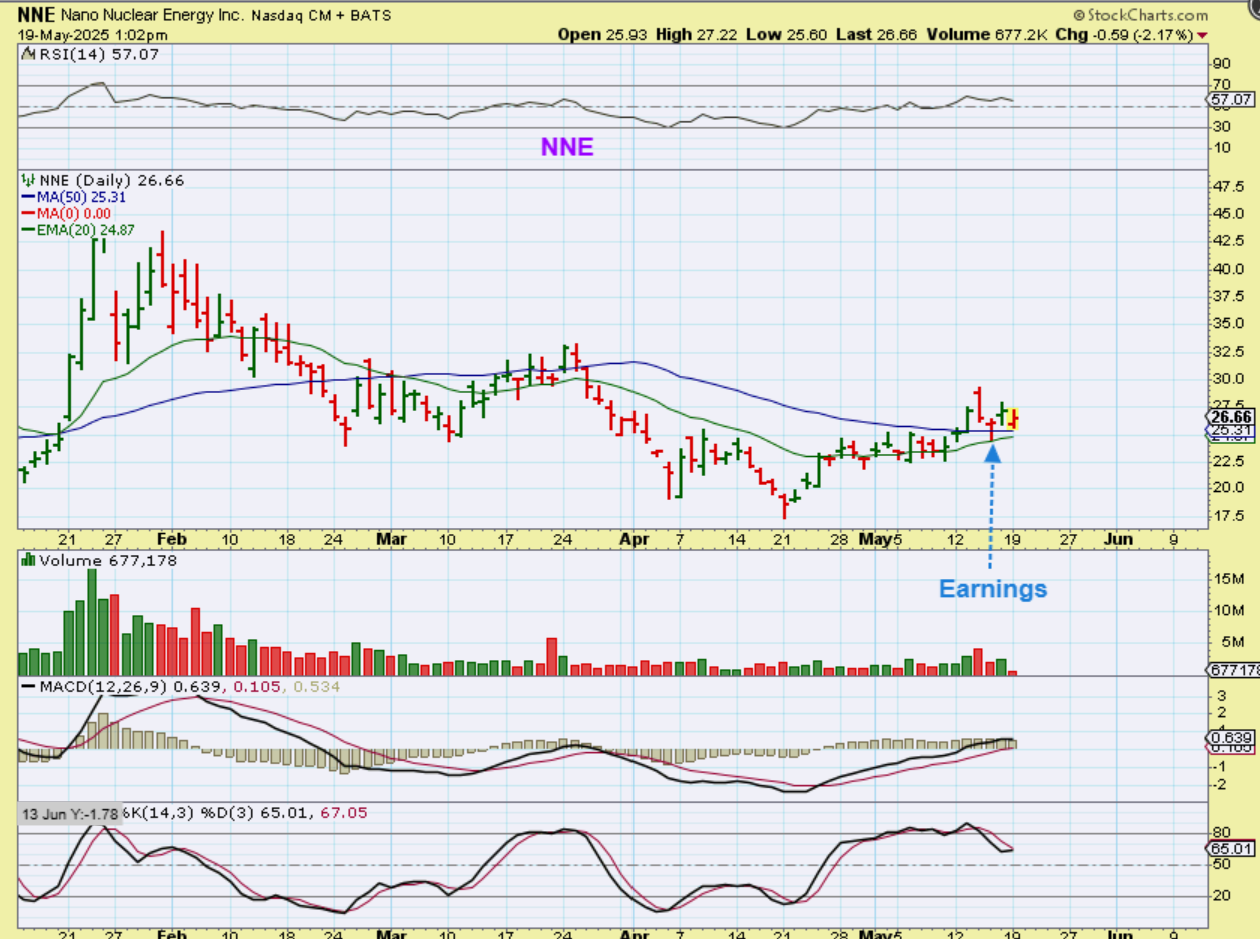Click the red 0.105 MACD signal value
This screenshot has height=939, width=1260.
256,687
